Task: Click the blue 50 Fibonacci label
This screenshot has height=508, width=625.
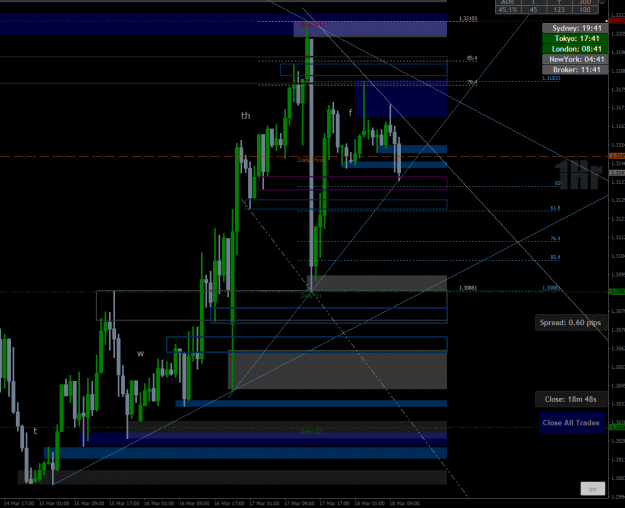Action: point(558,183)
